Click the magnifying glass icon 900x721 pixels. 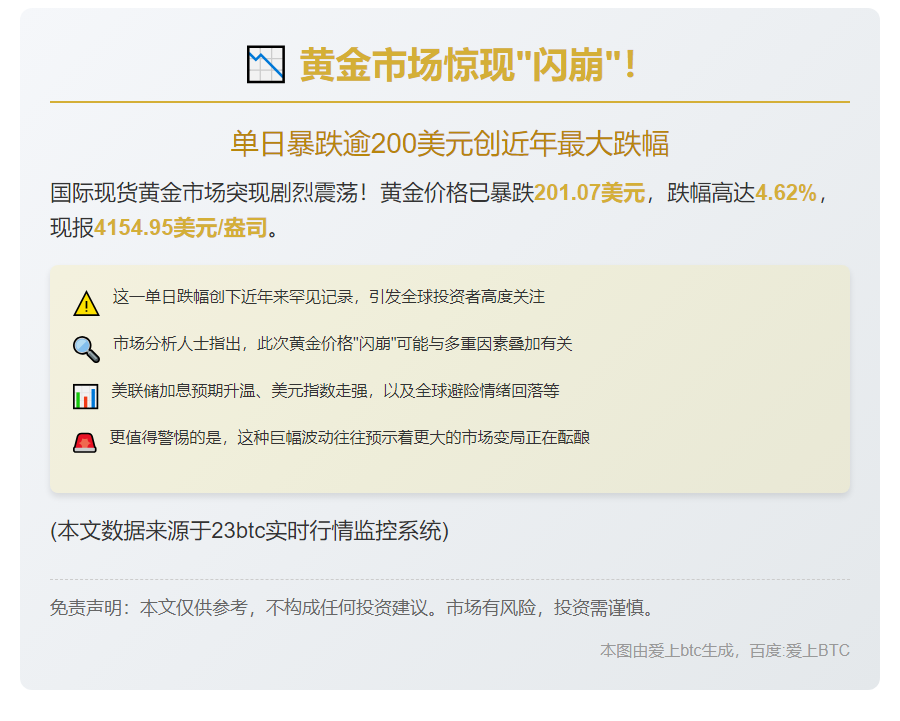click(86, 349)
